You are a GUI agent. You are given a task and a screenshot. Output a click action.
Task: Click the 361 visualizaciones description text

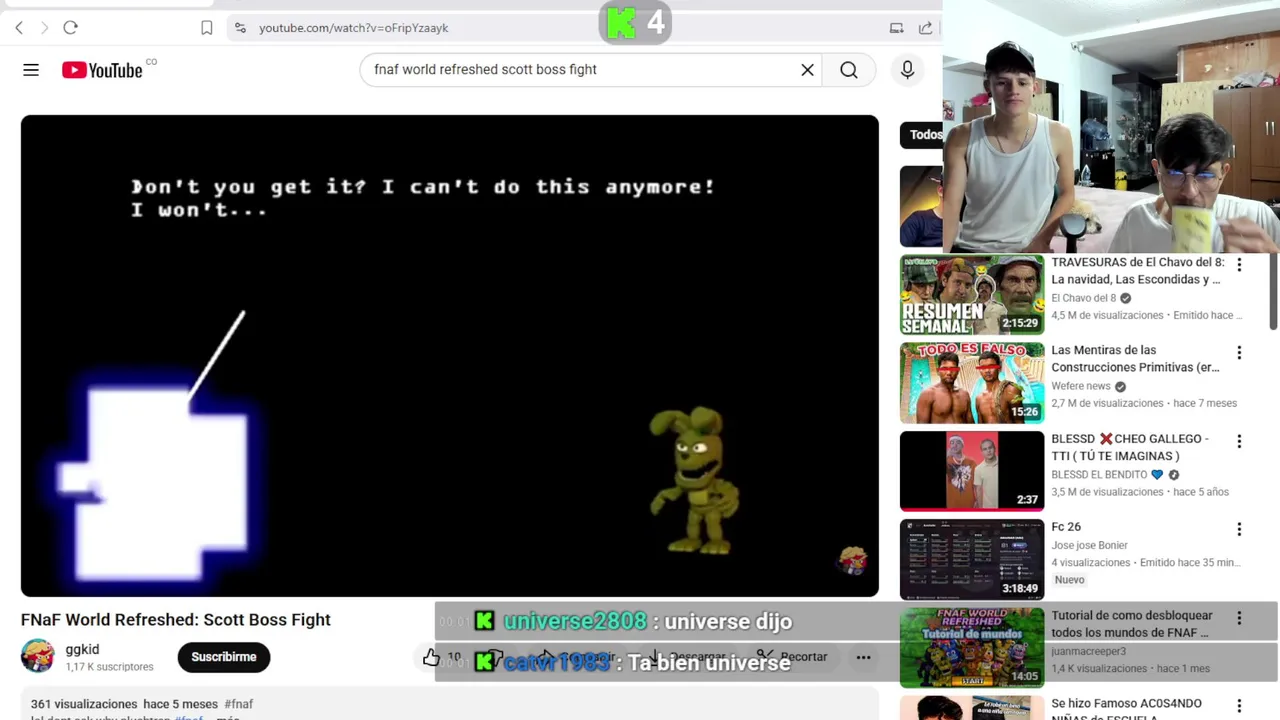pos(84,704)
